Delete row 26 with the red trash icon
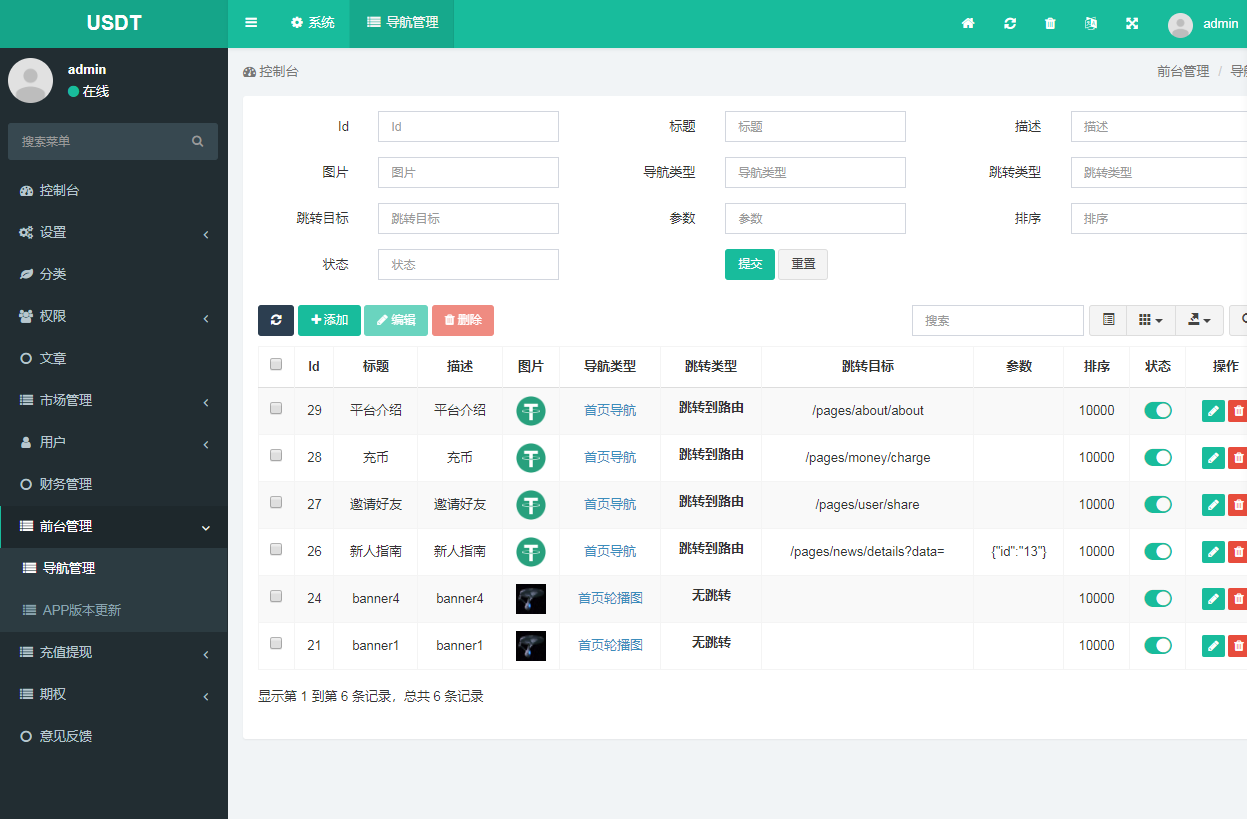Image resolution: width=1247 pixels, height=819 pixels. point(1238,551)
